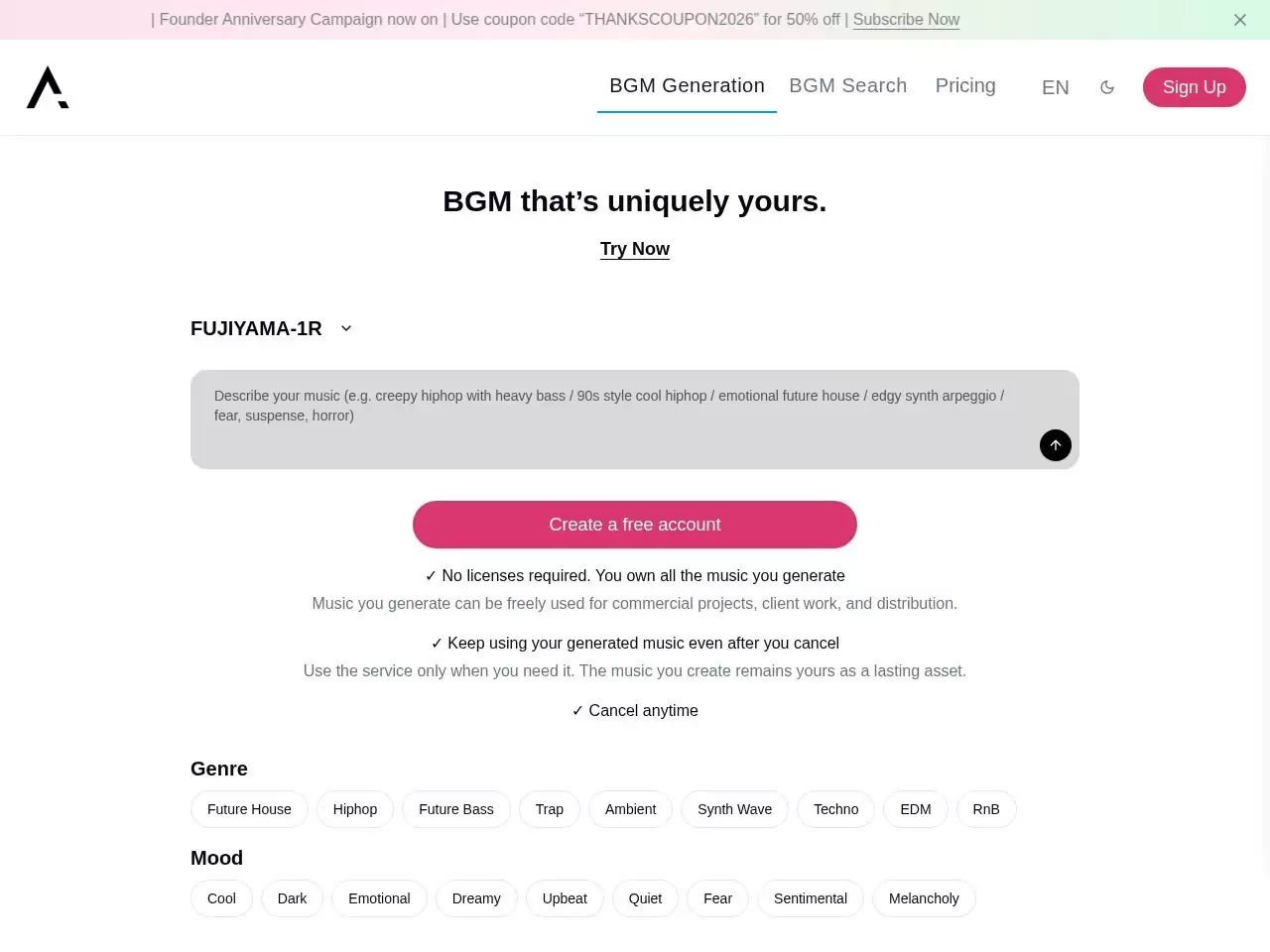Select the Melancholy mood chip
The image size is (1270, 952).
(924, 898)
